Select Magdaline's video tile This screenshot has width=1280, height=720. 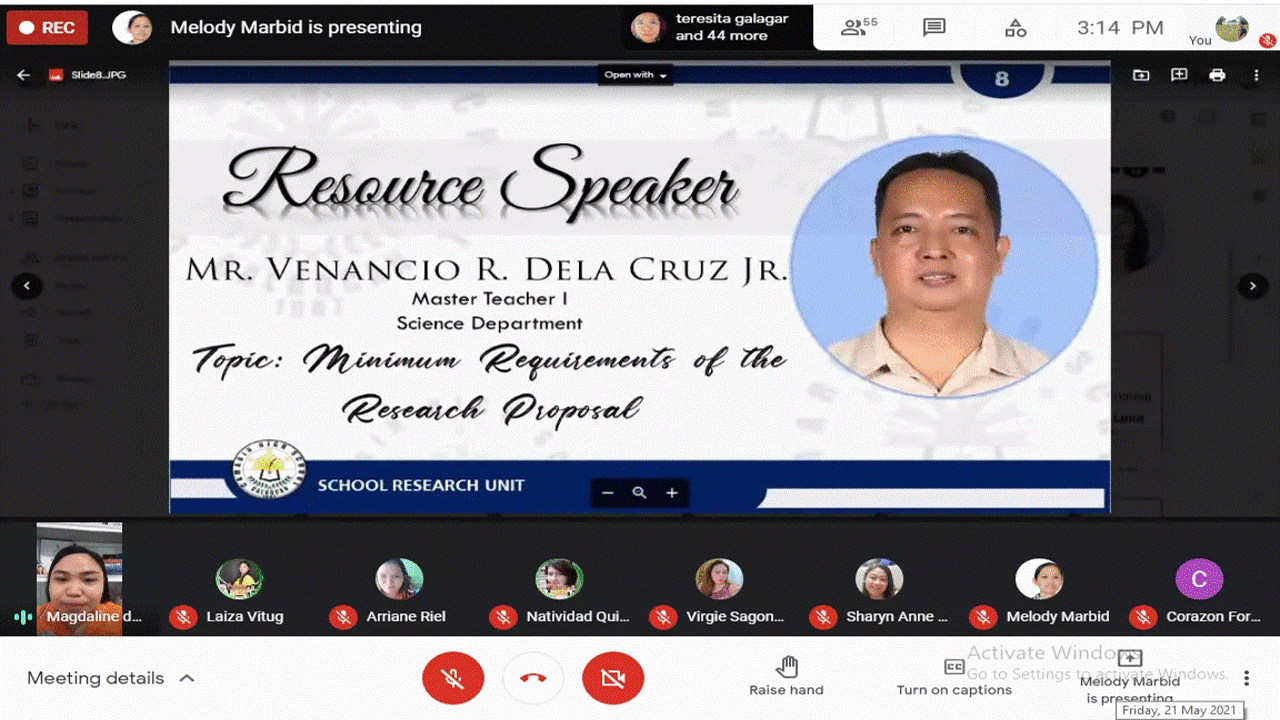coord(80,579)
